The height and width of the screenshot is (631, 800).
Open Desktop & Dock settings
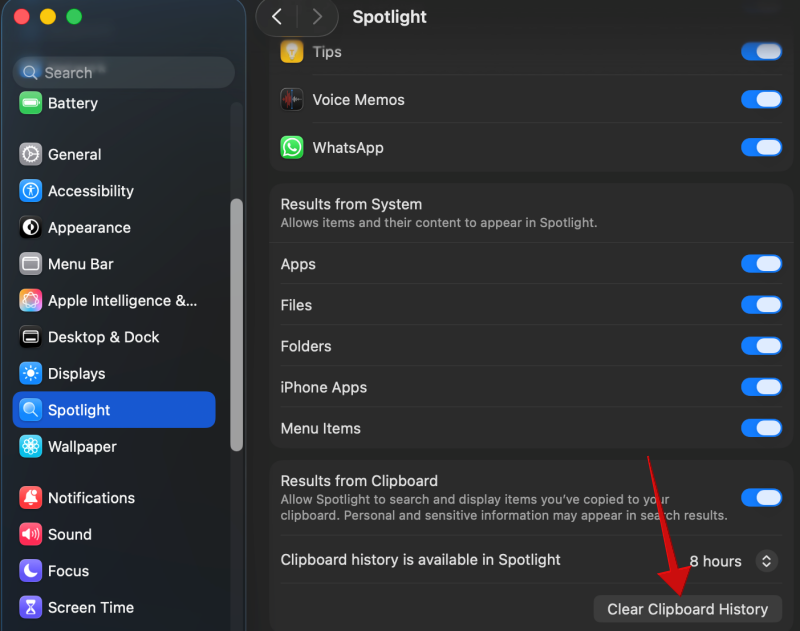coord(32,337)
